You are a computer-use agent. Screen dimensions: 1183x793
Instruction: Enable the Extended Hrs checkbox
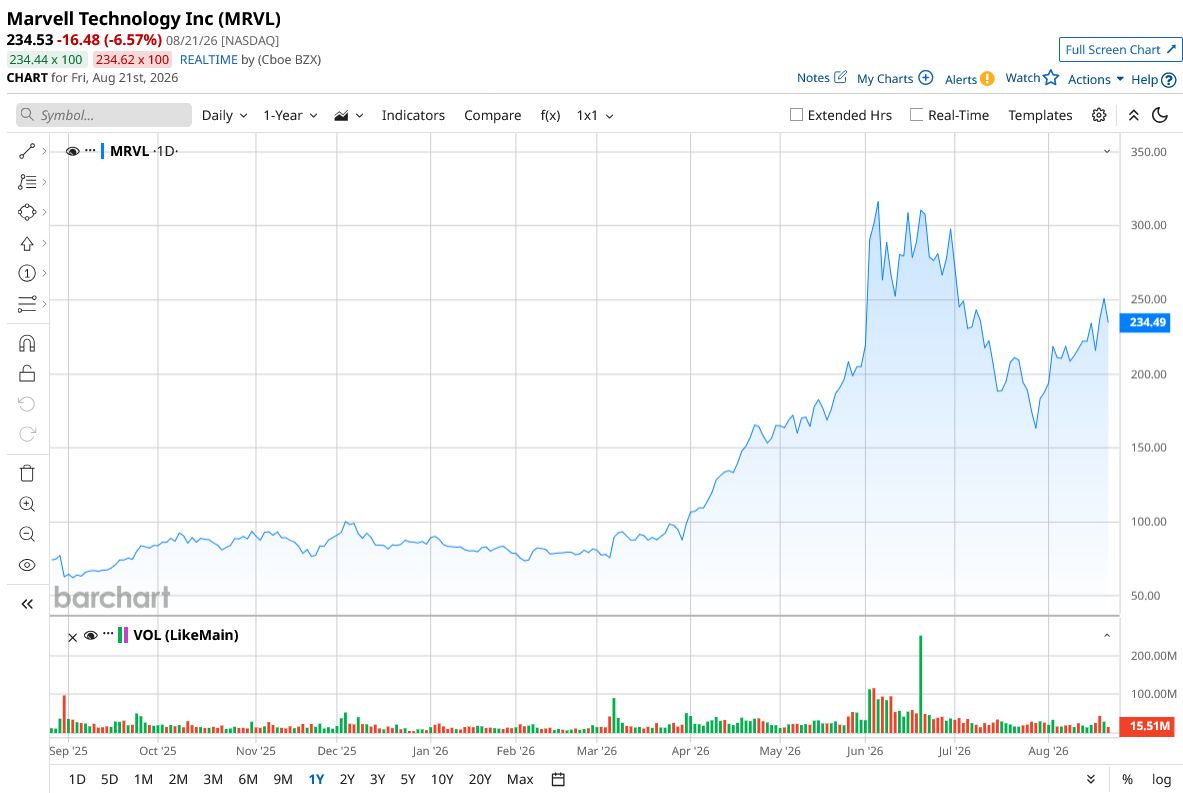click(x=796, y=115)
